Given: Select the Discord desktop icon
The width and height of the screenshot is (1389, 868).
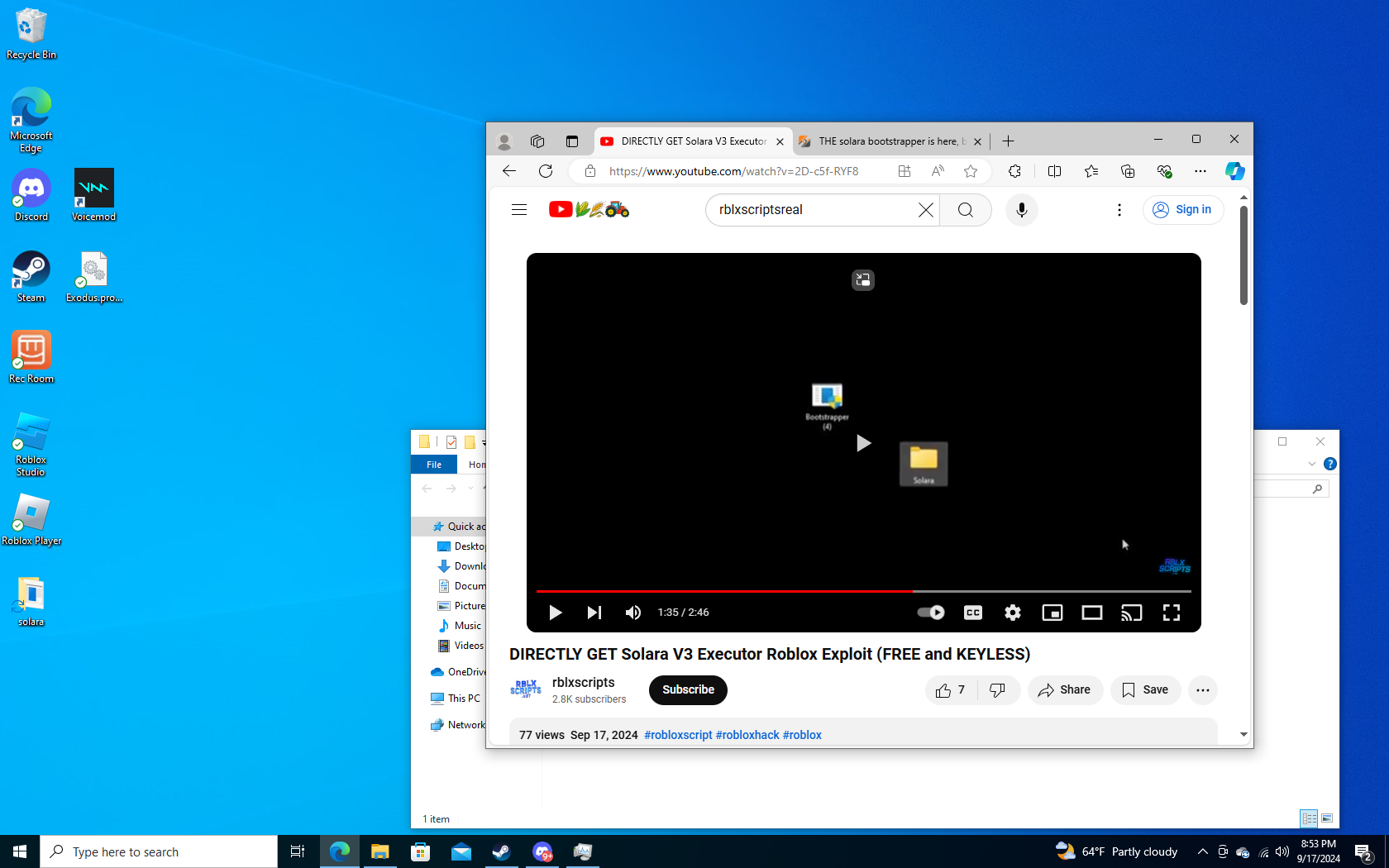Looking at the screenshot, I should click(31, 196).
